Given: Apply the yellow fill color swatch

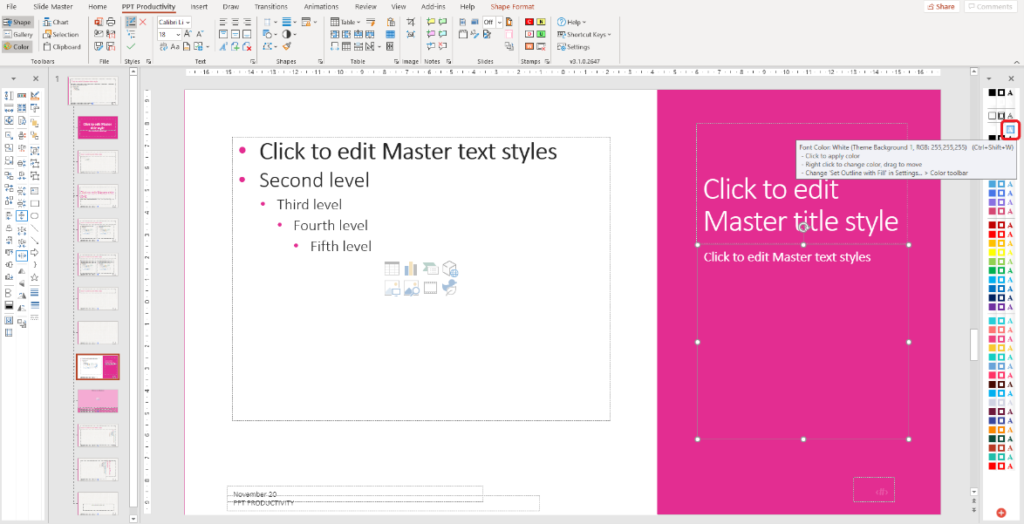Looking at the screenshot, I should [x=992, y=252].
